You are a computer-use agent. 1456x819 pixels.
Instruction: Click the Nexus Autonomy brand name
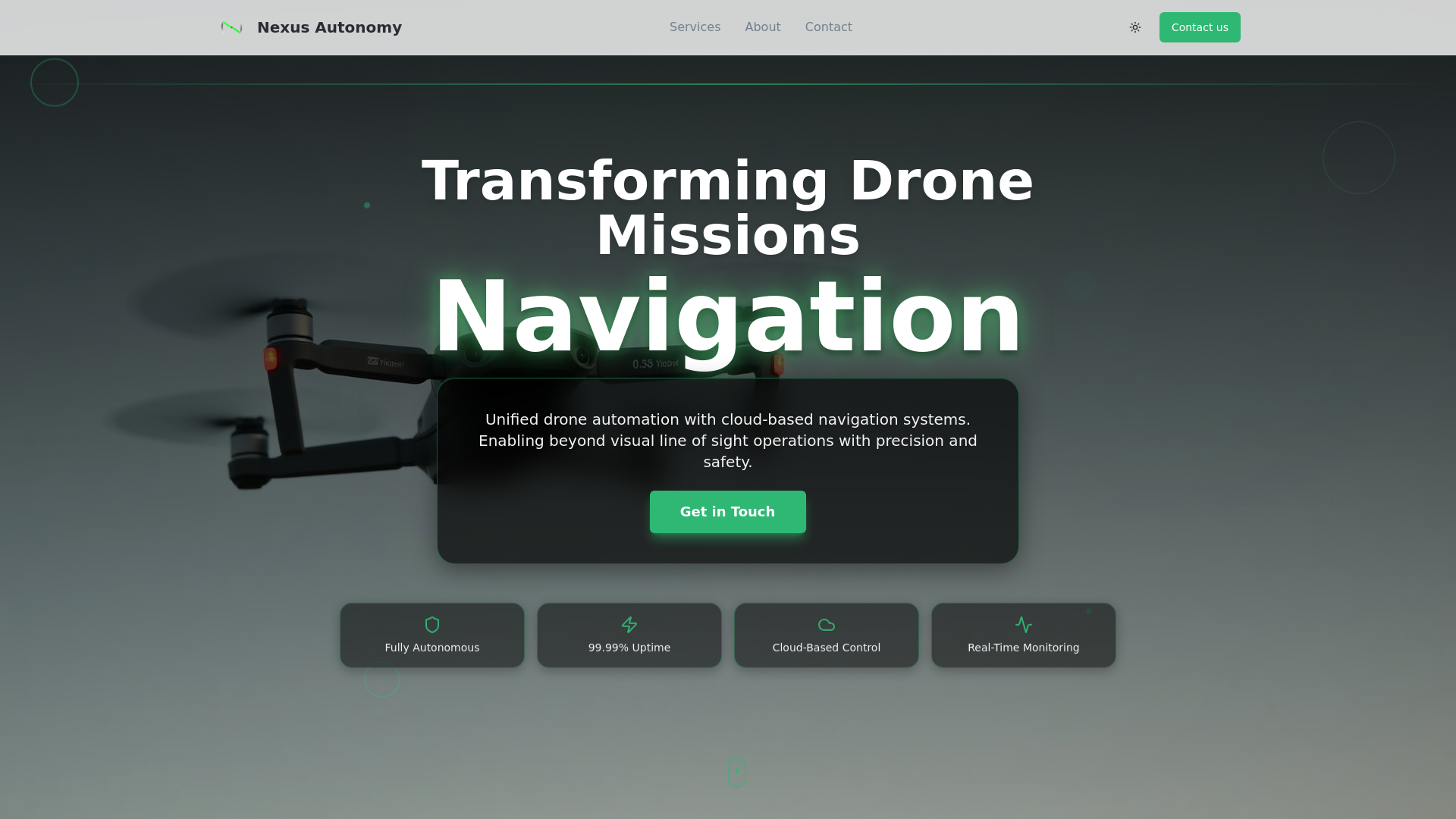coord(329,27)
